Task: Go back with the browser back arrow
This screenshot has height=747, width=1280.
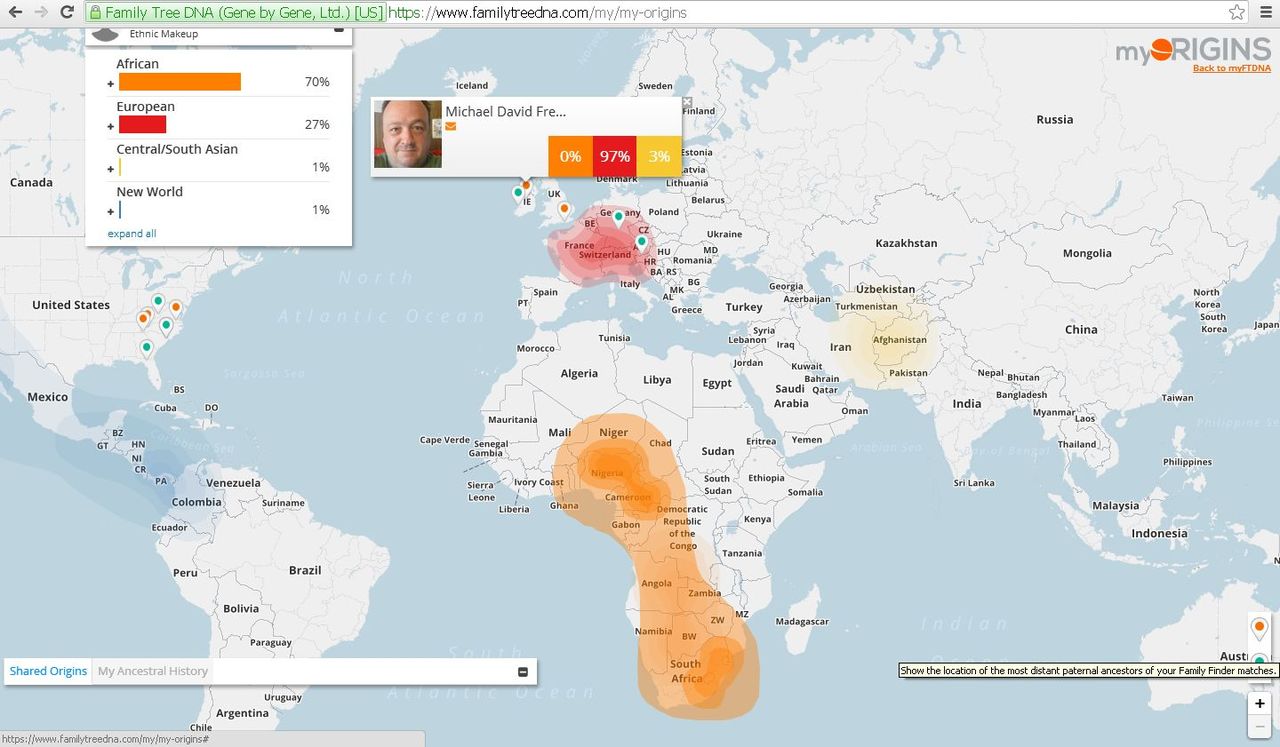Action: [x=15, y=12]
